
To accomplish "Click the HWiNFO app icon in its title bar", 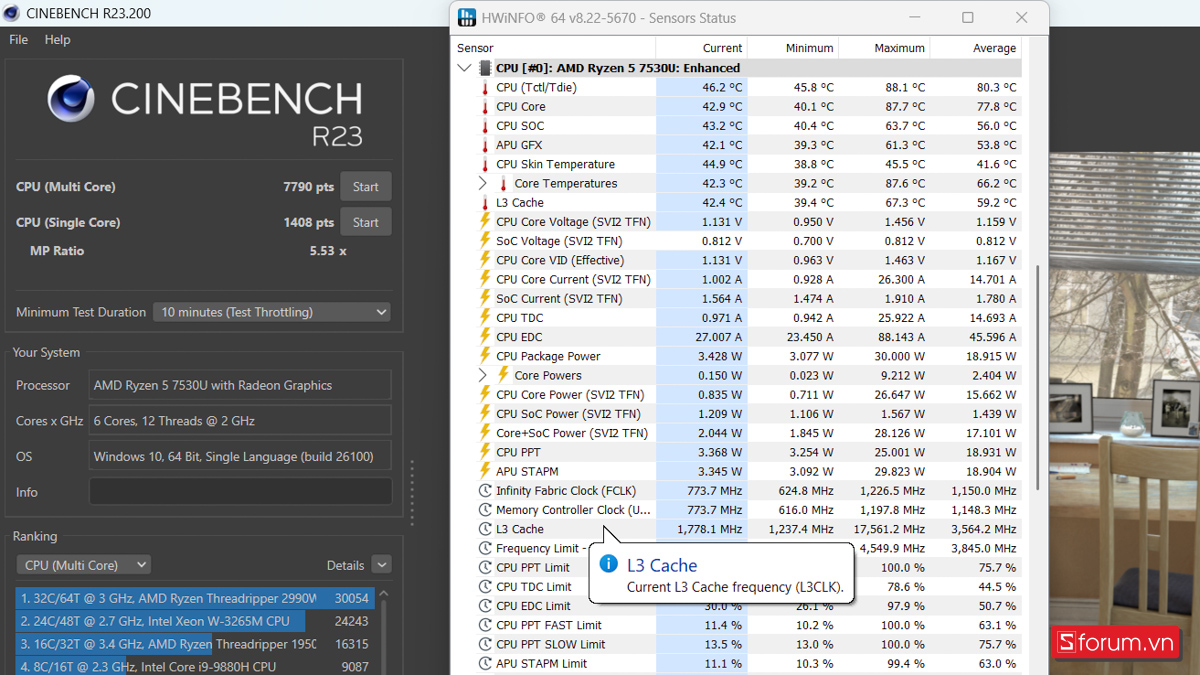I will tap(467, 18).
